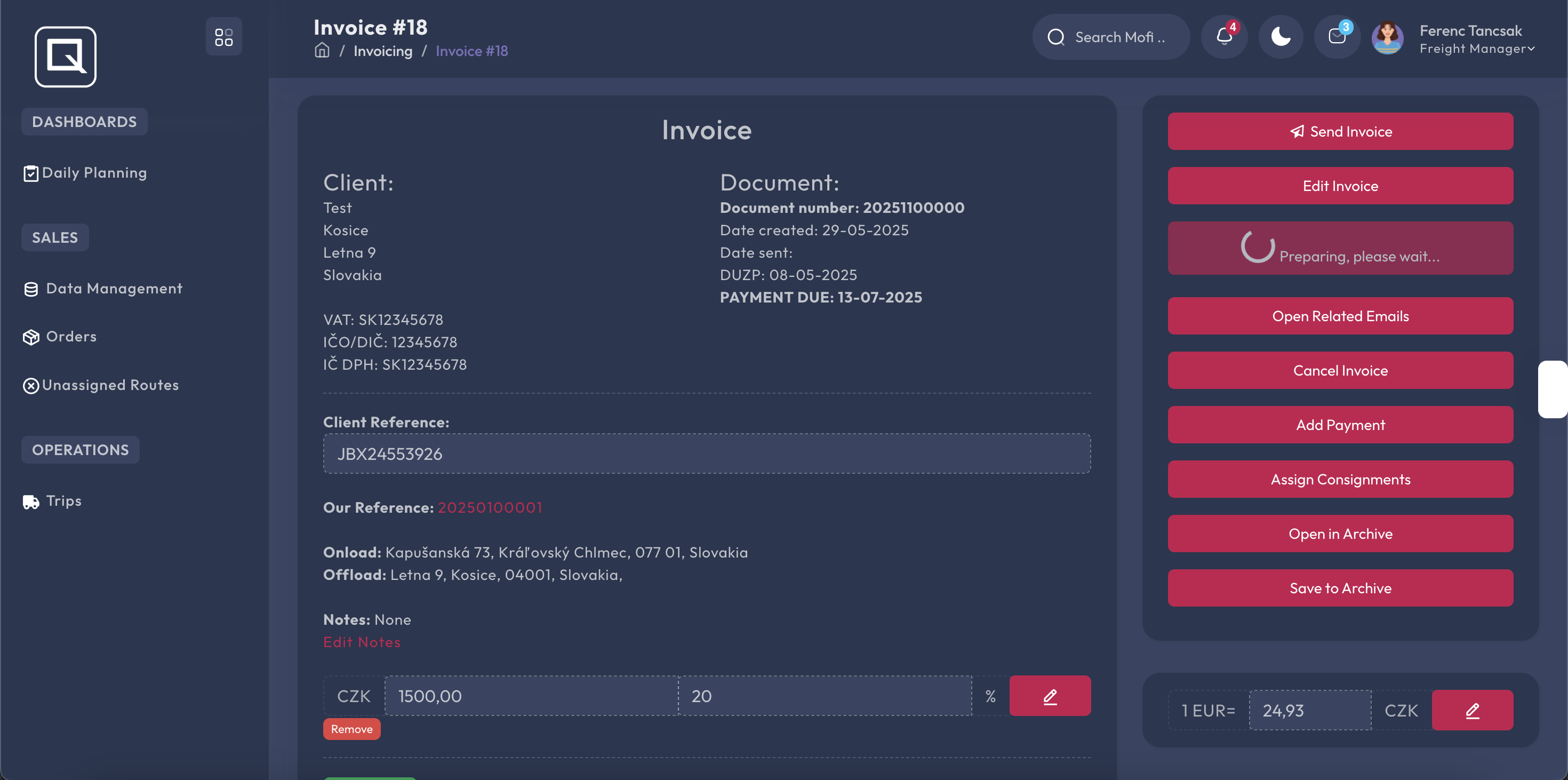
Task: Click the Client Reference input field
Action: click(x=707, y=453)
